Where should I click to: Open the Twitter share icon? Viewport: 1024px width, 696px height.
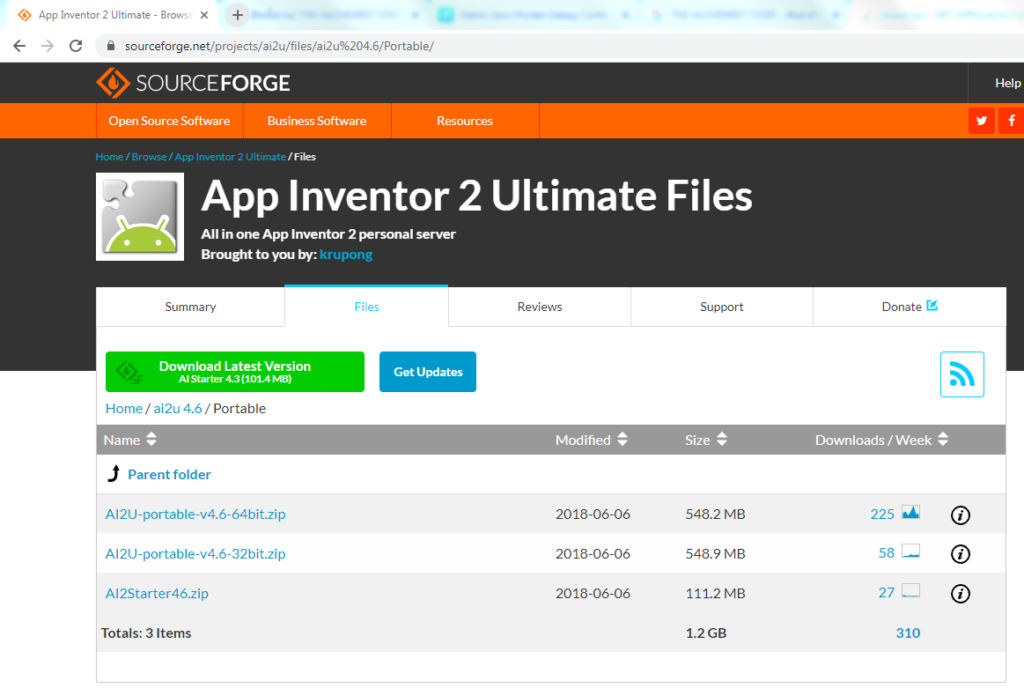tap(981, 121)
